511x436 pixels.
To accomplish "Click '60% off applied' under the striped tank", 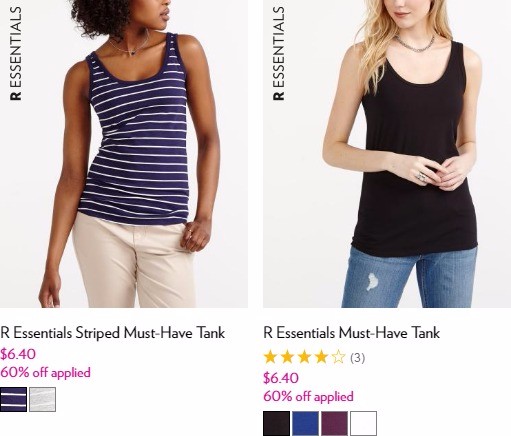I will 45,372.
